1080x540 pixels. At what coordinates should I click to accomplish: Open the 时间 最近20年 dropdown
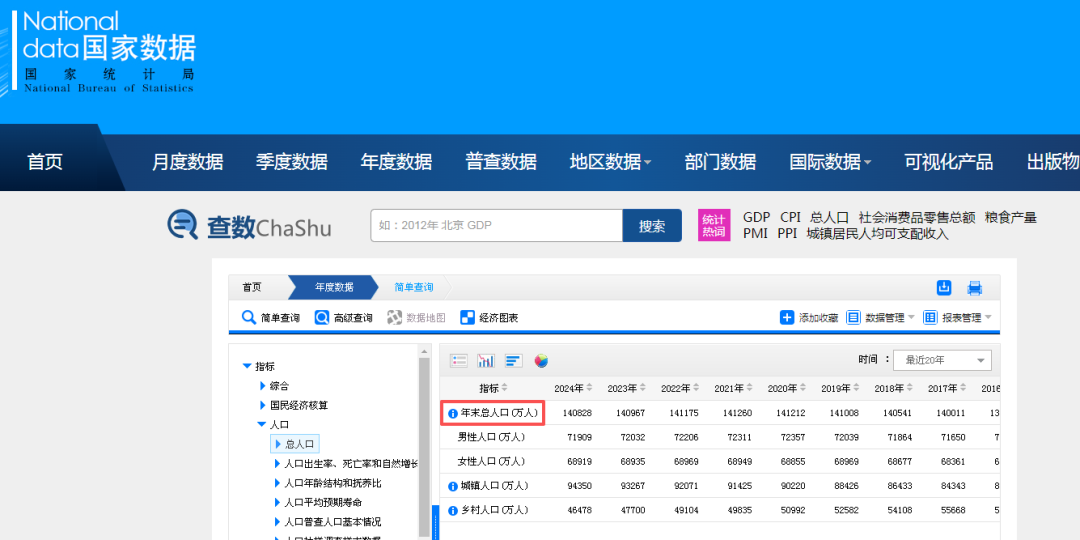pos(942,360)
